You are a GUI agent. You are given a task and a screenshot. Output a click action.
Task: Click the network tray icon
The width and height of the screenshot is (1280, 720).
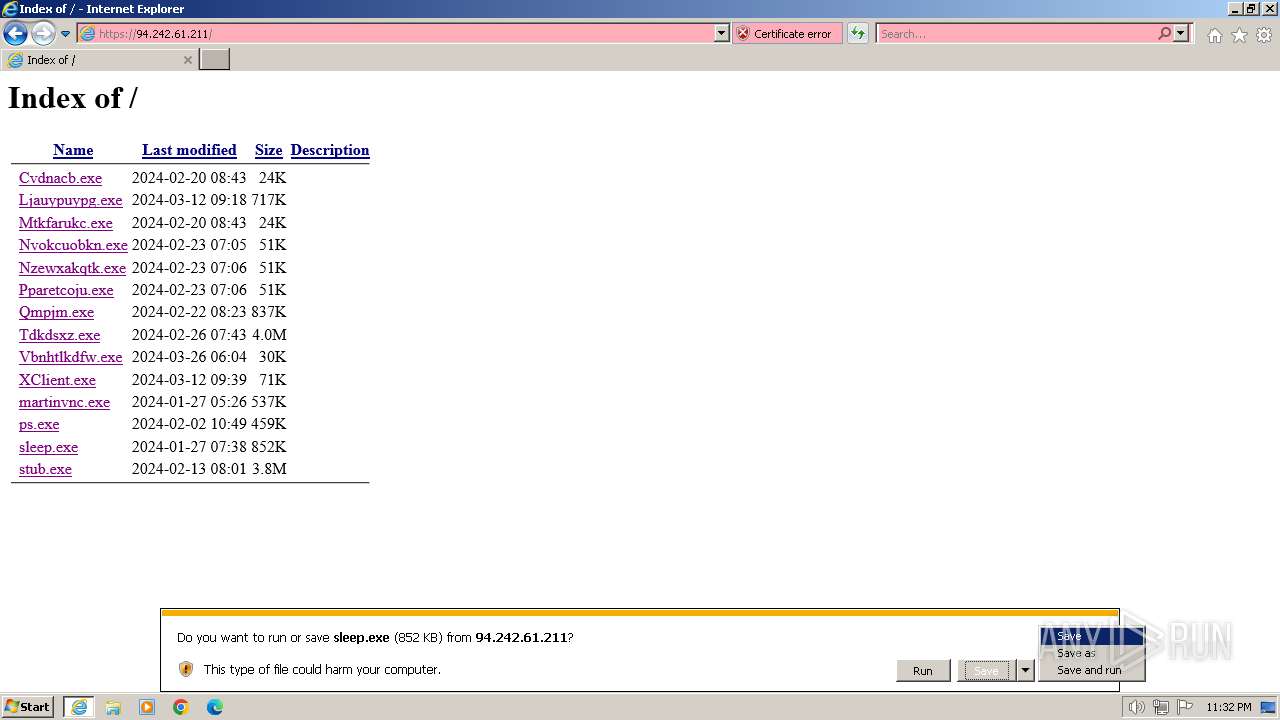click(x=1160, y=707)
